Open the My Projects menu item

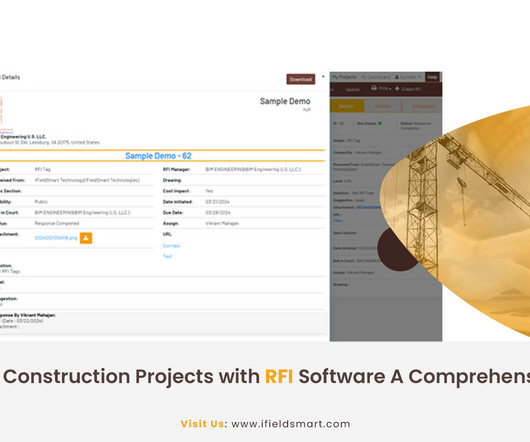[x=344, y=77]
